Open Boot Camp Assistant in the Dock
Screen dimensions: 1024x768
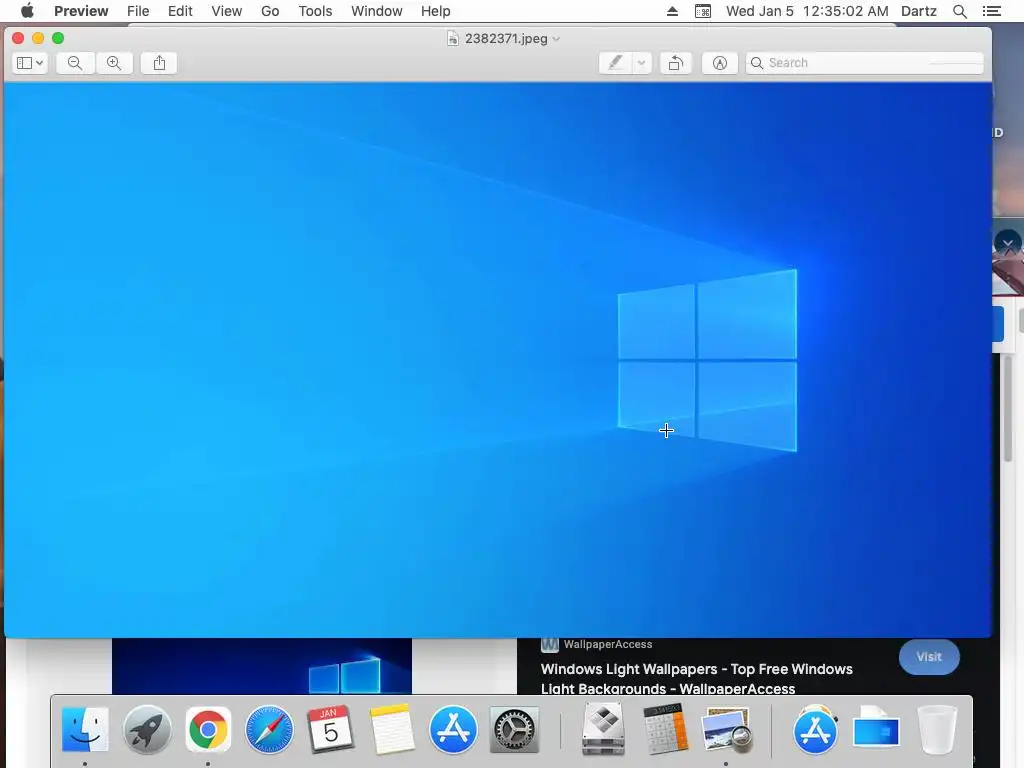coord(603,728)
